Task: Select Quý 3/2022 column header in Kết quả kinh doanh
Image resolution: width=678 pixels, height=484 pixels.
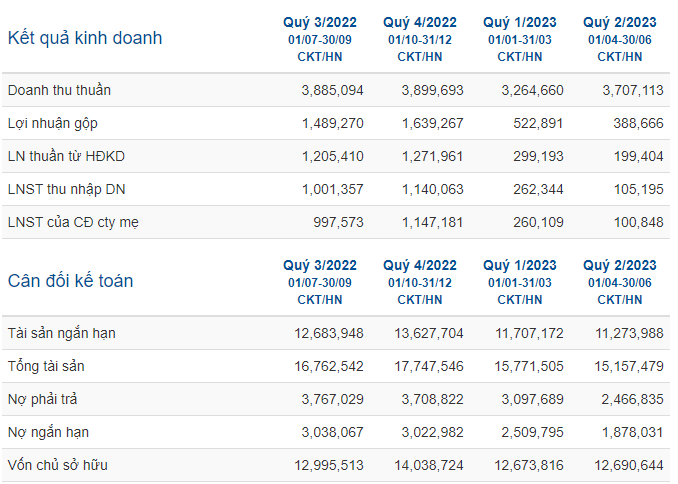Action: pyautogui.click(x=320, y=22)
